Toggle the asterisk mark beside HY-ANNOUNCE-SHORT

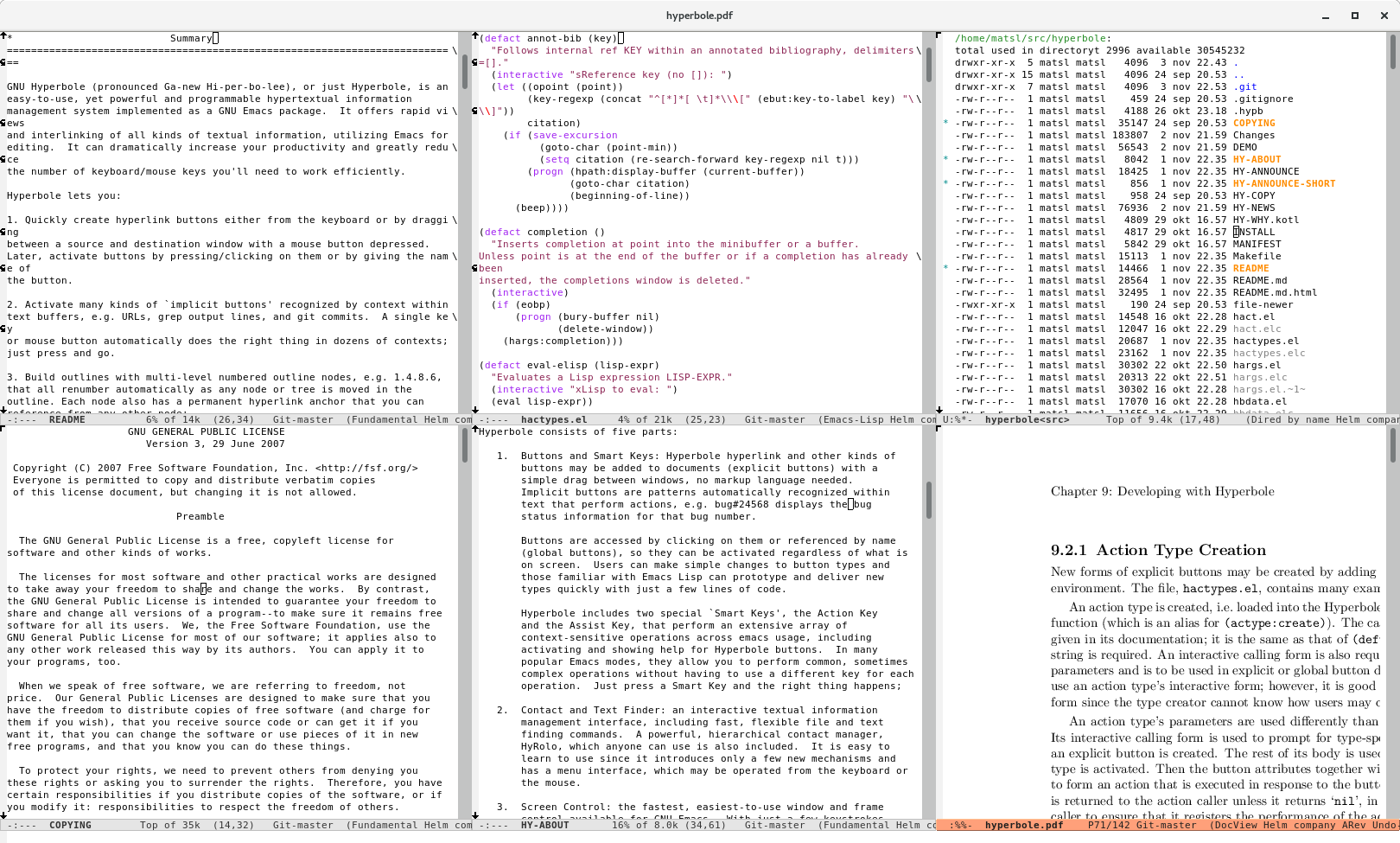coord(945,183)
